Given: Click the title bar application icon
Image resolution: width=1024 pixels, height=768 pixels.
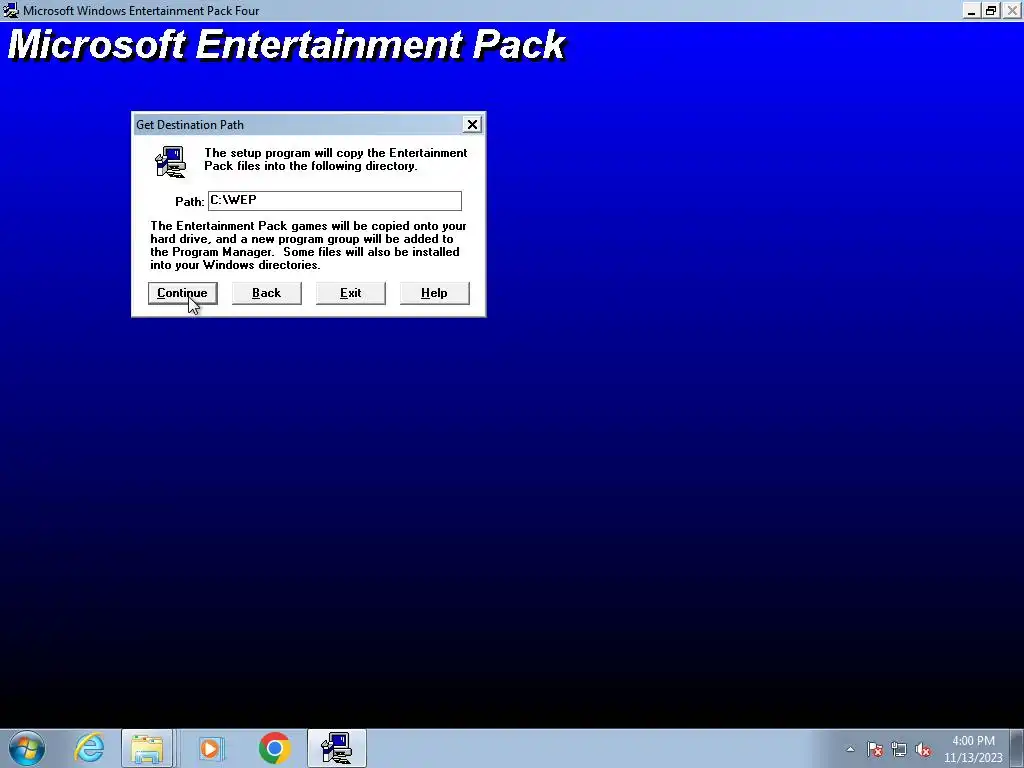Looking at the screenshot, I should 10,10.
